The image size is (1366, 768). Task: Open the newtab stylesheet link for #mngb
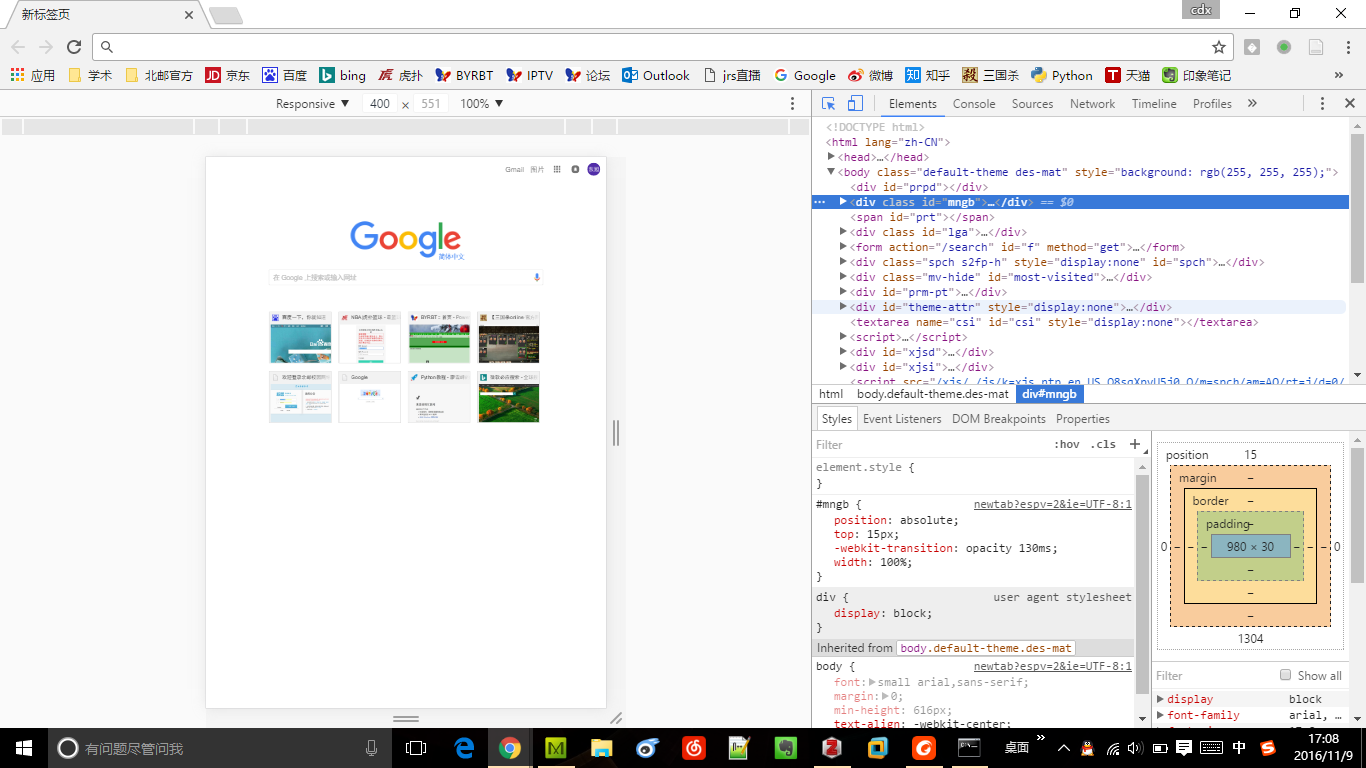point(1052,505)
